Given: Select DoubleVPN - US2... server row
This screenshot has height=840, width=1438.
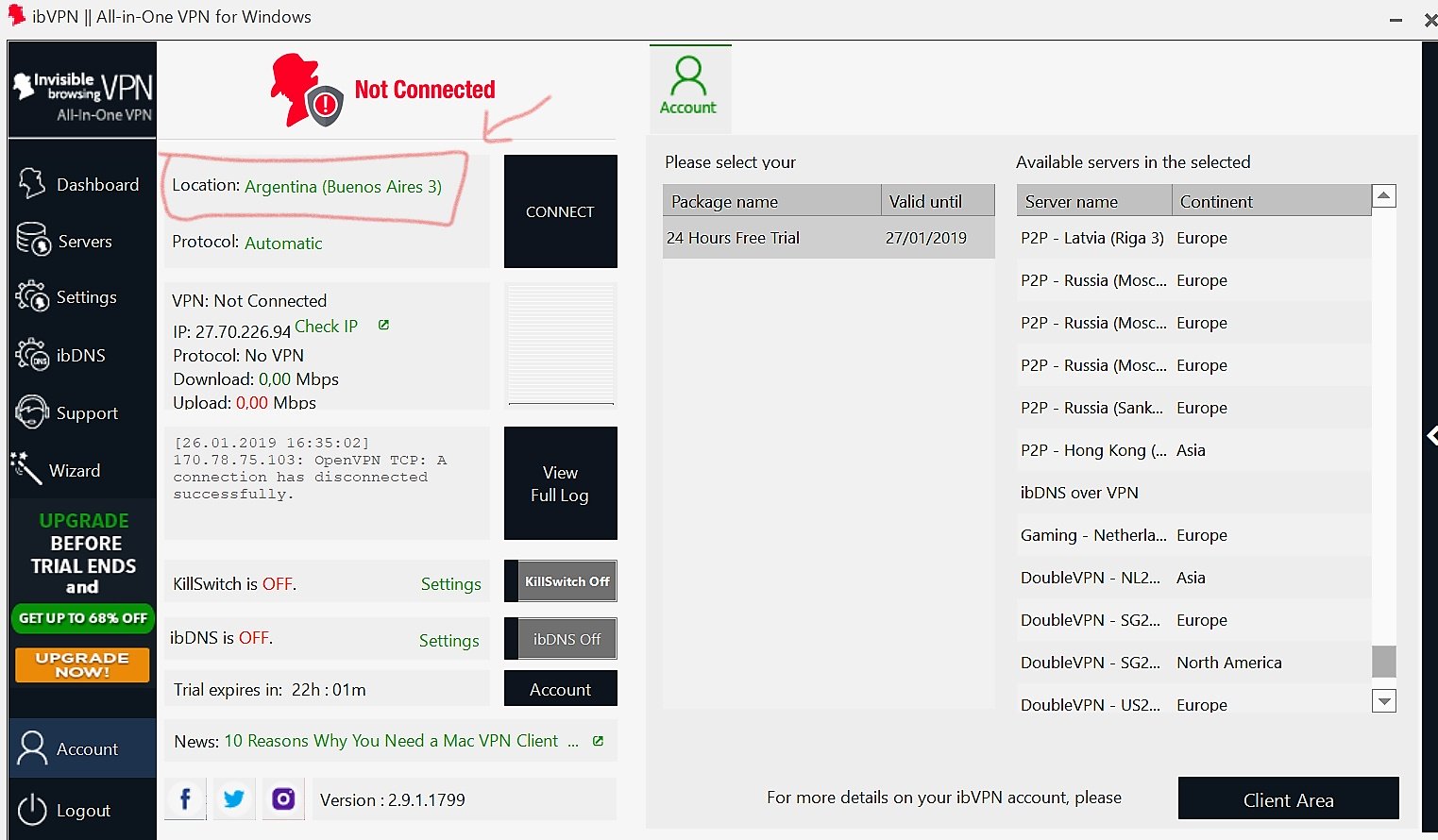Looking at the screenshot, I should point(1193,704).
